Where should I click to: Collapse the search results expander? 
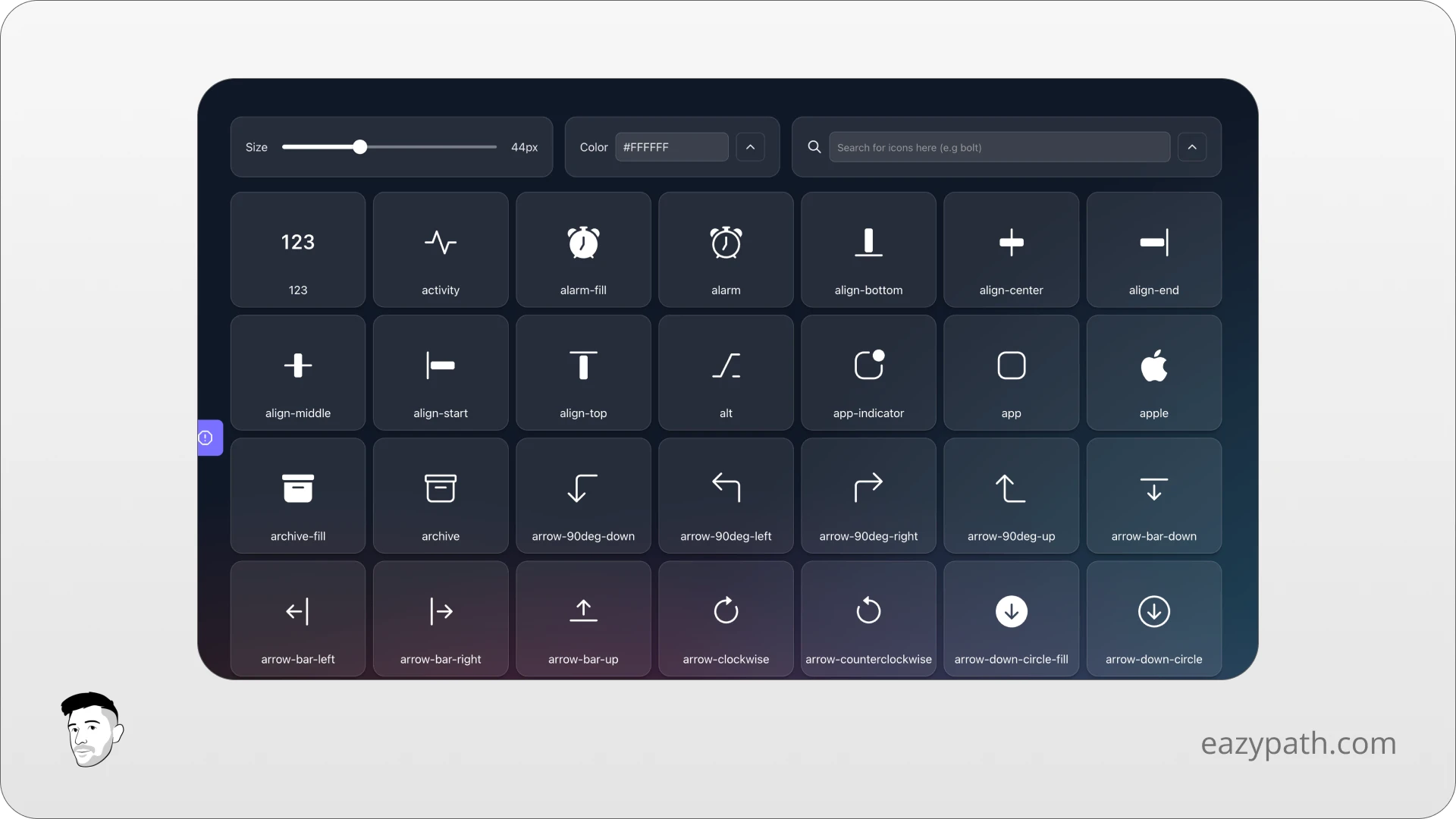[x=1192, y=147]
